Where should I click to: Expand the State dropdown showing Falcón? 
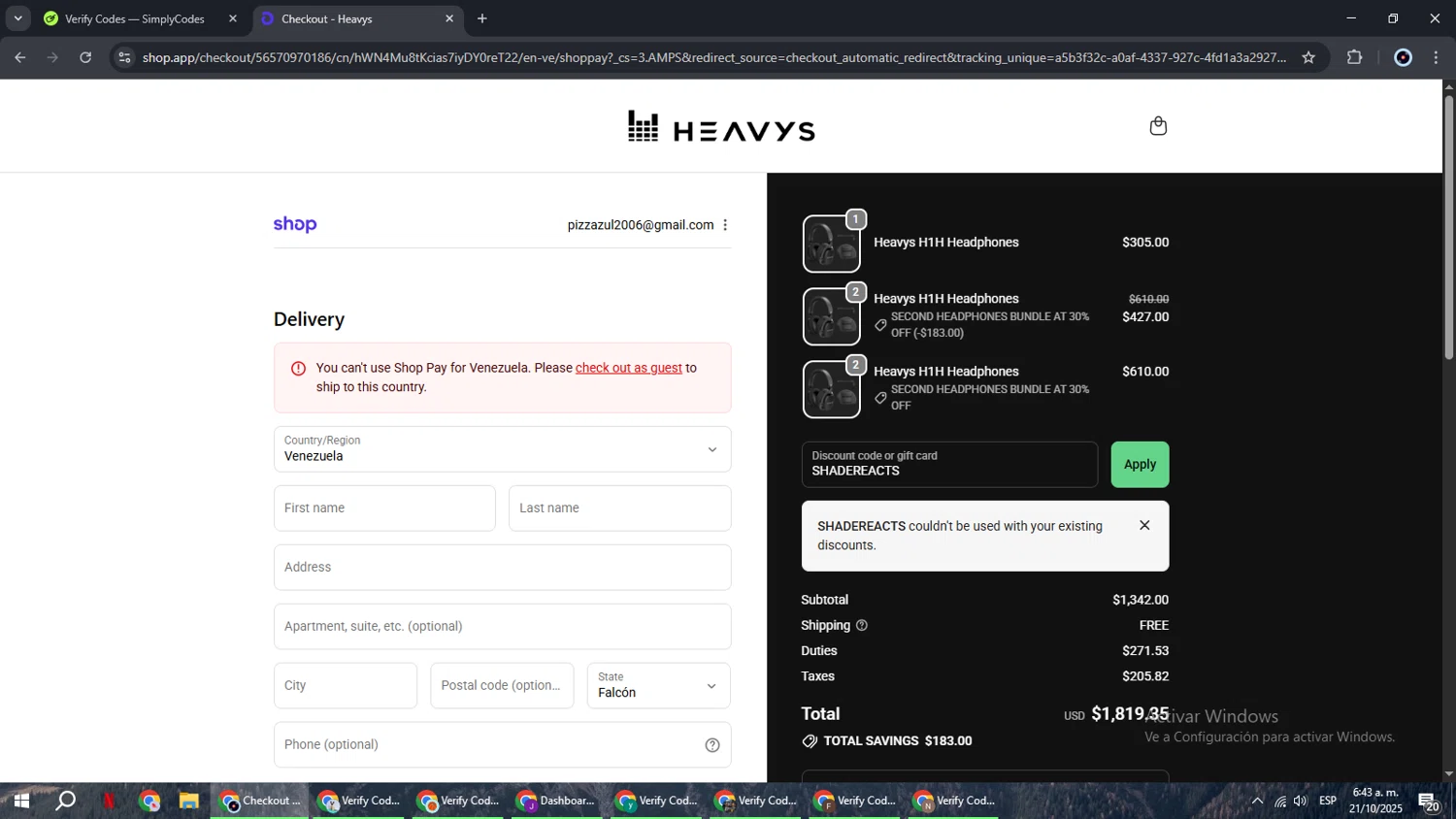658,686
